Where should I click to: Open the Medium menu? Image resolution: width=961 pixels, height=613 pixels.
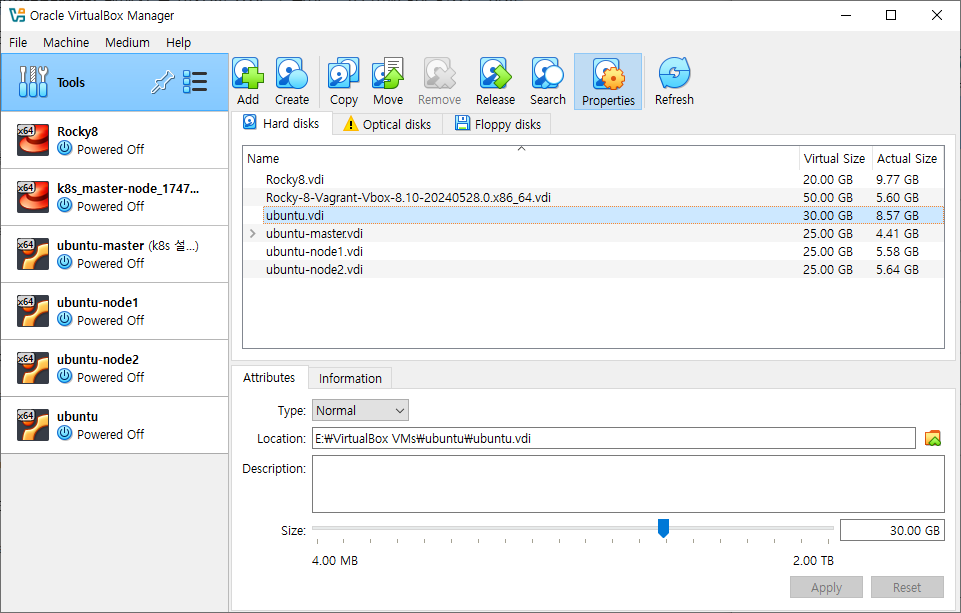click(x=127, y=42)
